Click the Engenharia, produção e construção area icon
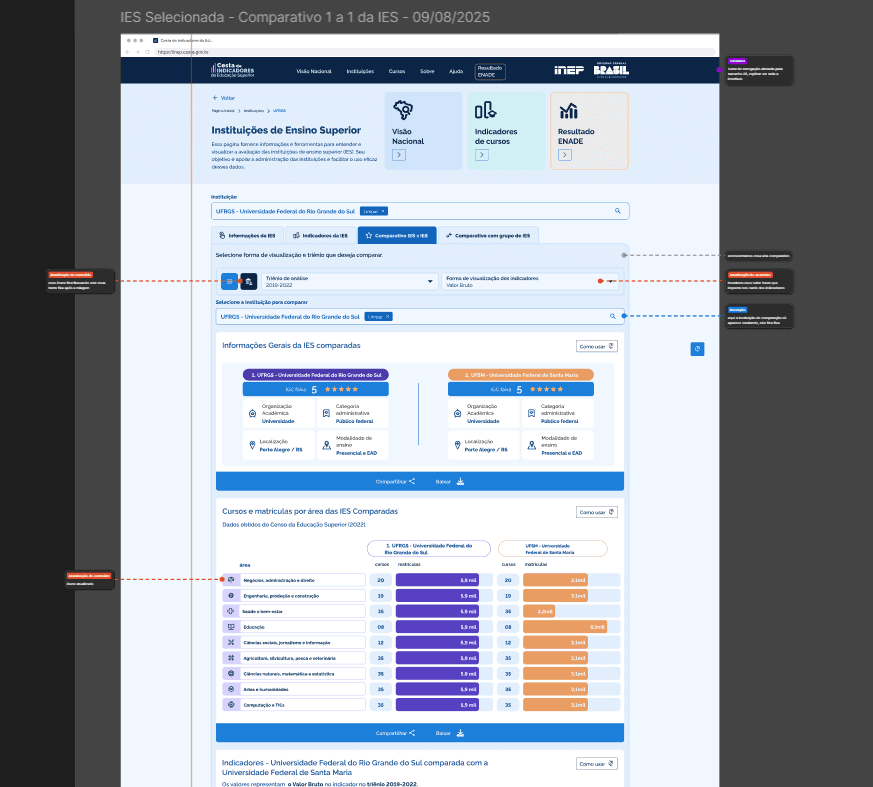Viewport: 873px width, 787px height. (231, 596)
